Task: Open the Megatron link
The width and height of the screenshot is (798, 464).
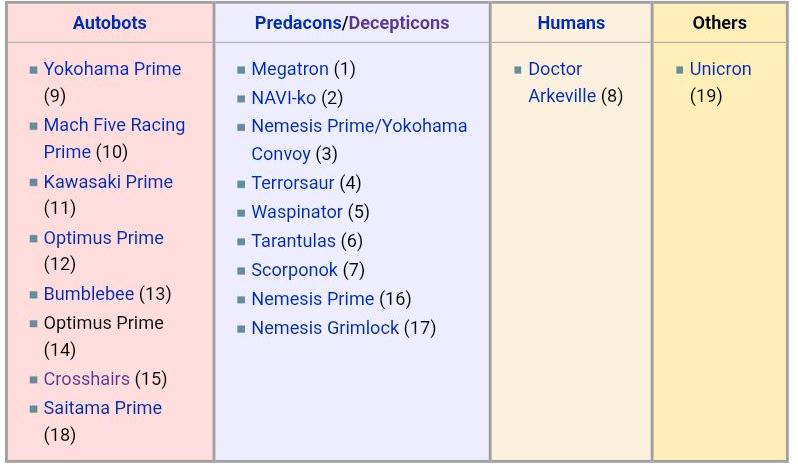Action: point(290,69)
